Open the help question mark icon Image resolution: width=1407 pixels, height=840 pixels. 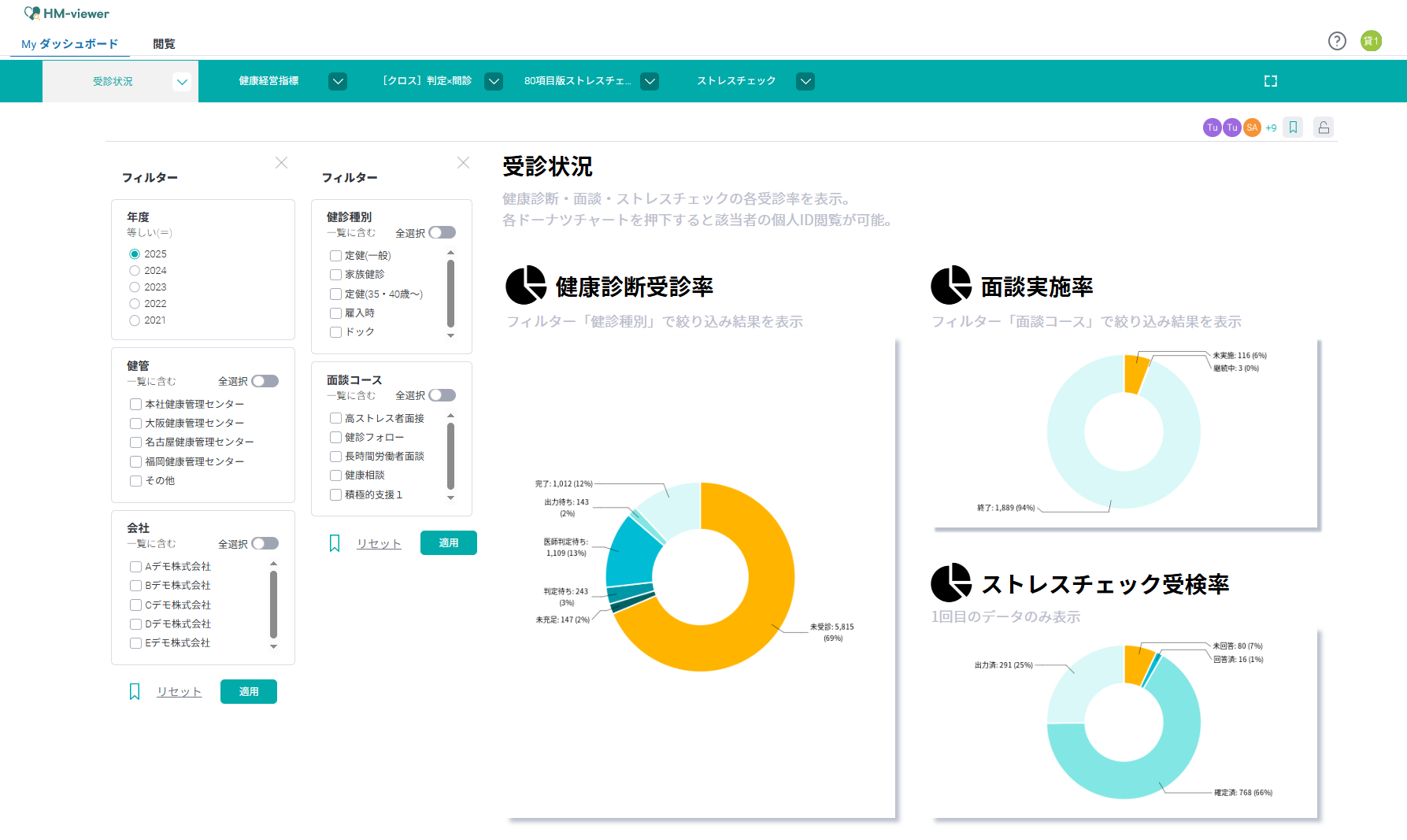(x=1336, y=41)
